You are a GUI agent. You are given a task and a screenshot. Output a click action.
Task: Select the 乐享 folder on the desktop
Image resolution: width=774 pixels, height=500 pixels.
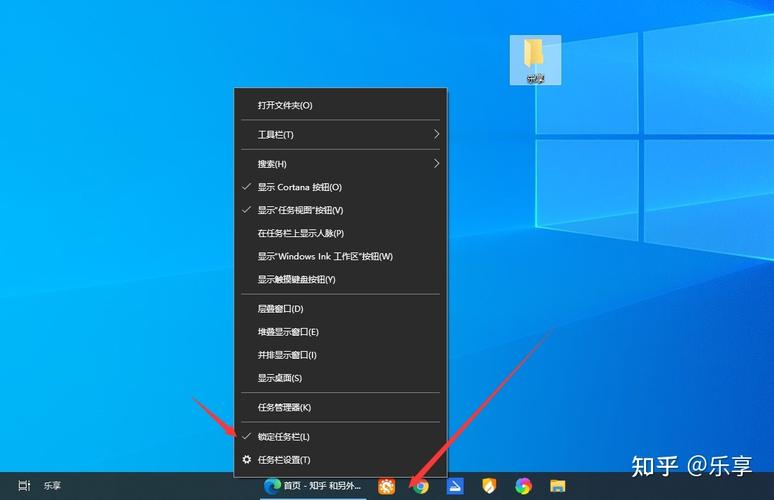[535, 60]
